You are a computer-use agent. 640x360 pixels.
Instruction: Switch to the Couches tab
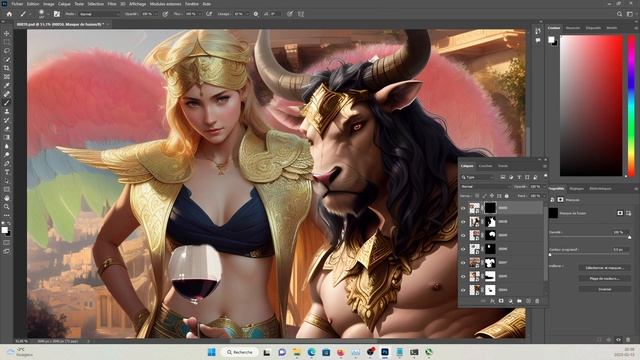click(x=485, y=166)
